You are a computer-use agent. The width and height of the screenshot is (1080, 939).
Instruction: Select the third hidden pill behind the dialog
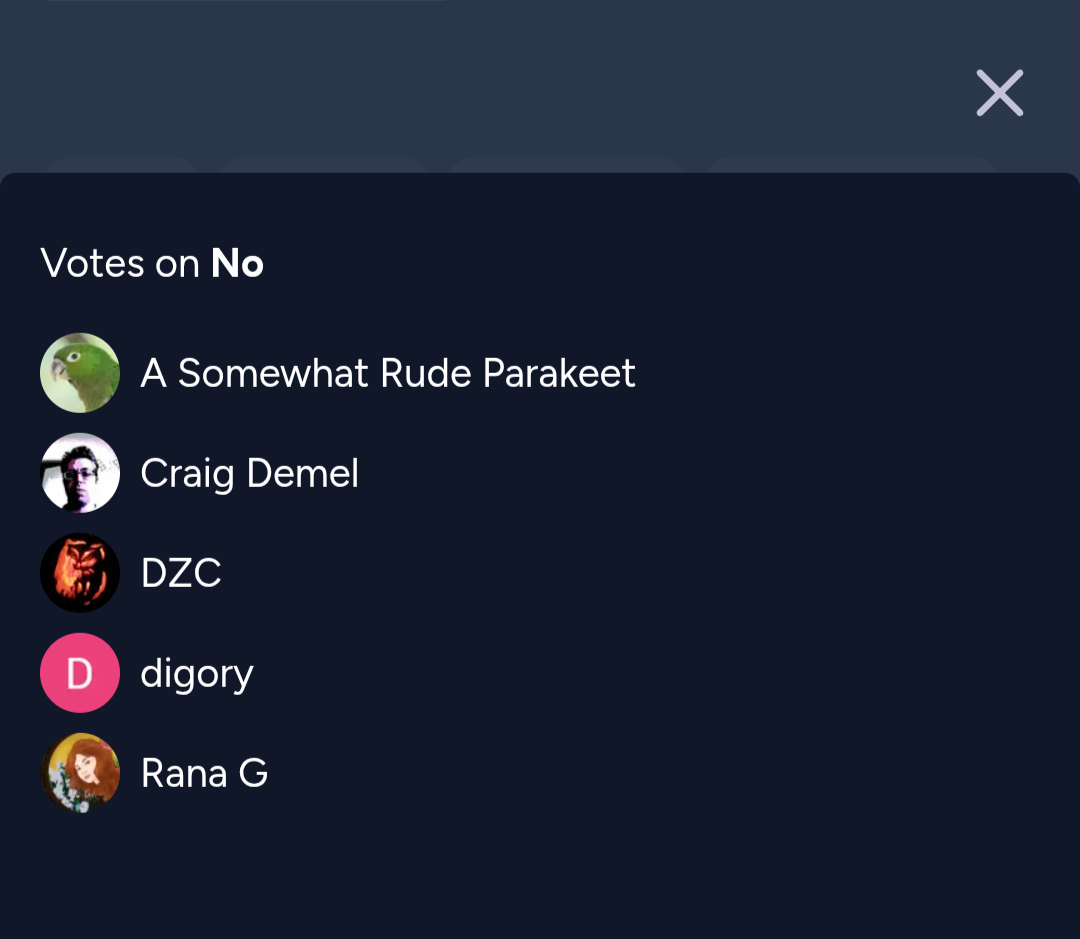point(566,164)
